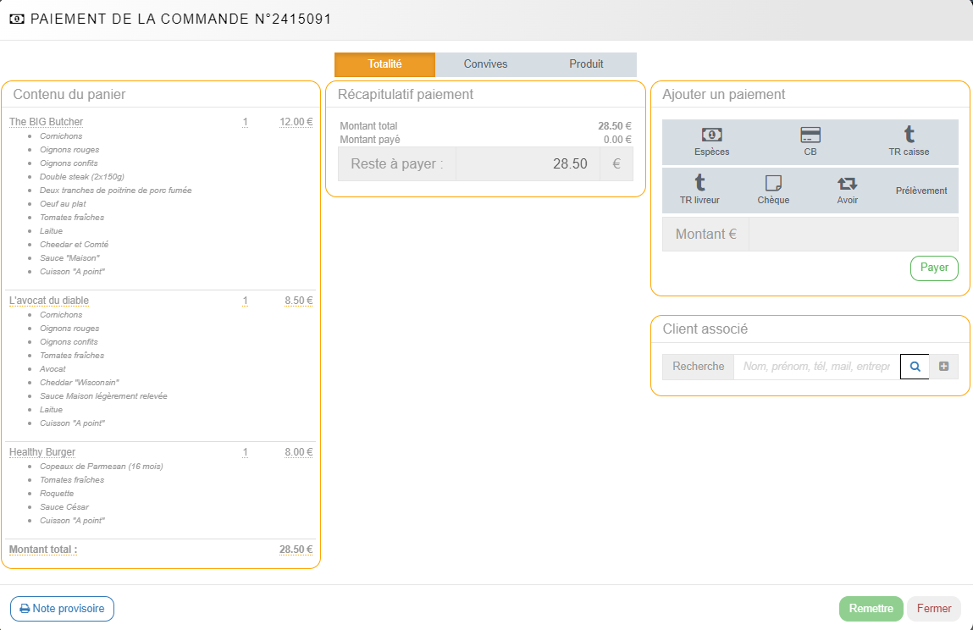Switch to Totalité tab

pos(385,64)
